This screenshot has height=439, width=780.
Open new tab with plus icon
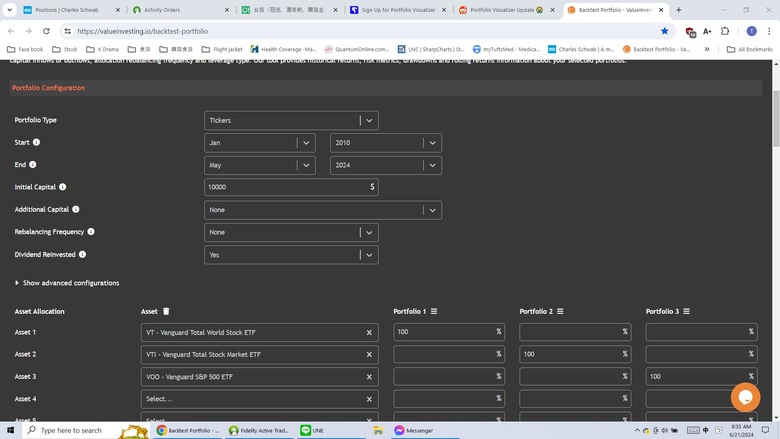(679, 9)
